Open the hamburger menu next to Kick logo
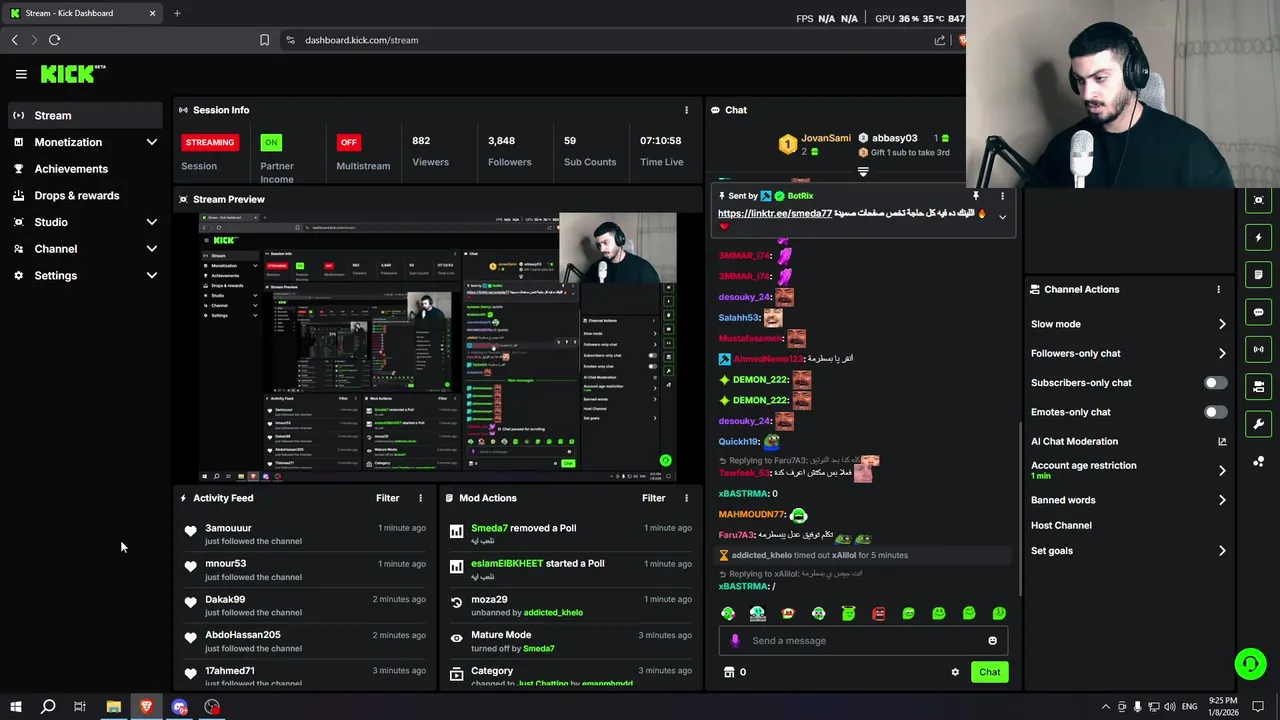 tap(21, 74)
